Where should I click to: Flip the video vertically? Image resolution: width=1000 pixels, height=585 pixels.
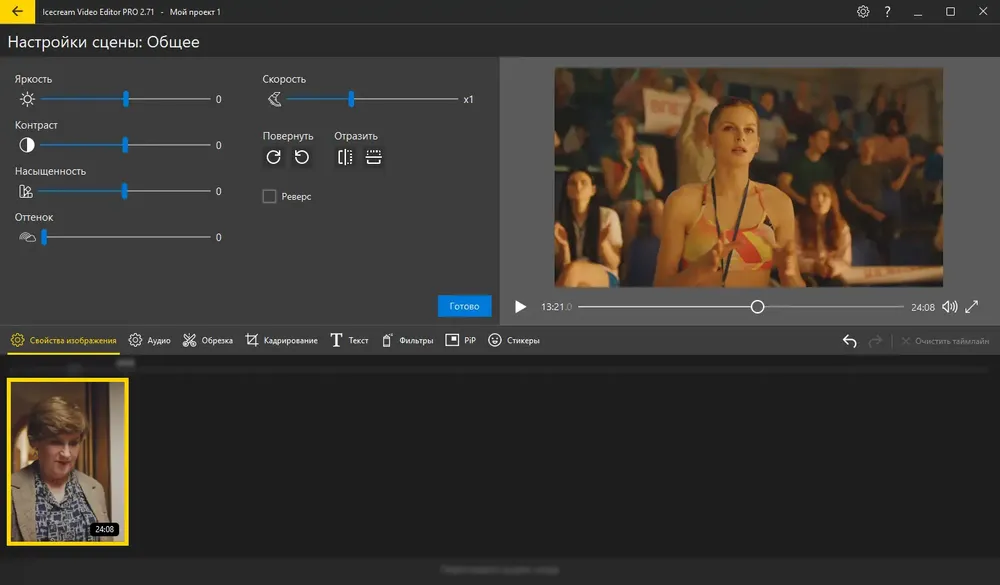(374, 157)
